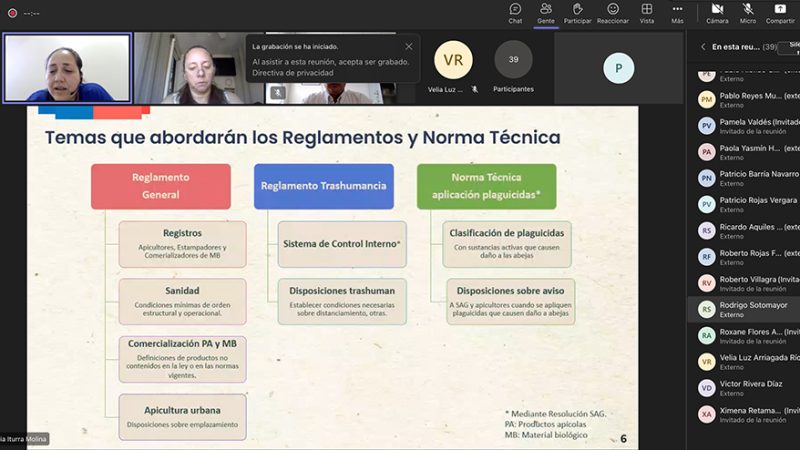Toggle the Cámara on or off

717,13
